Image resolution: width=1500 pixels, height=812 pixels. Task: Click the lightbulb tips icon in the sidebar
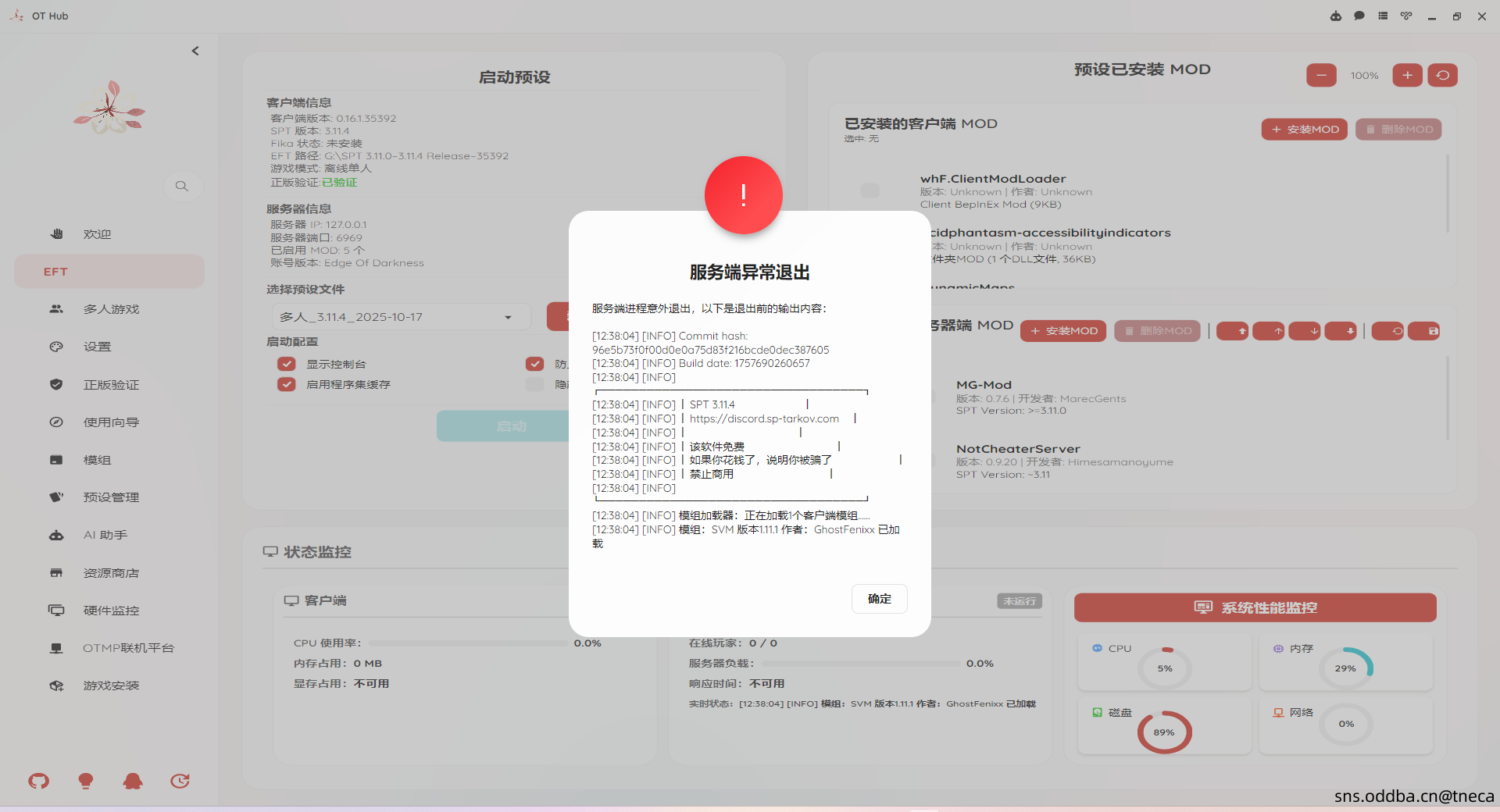86,781
